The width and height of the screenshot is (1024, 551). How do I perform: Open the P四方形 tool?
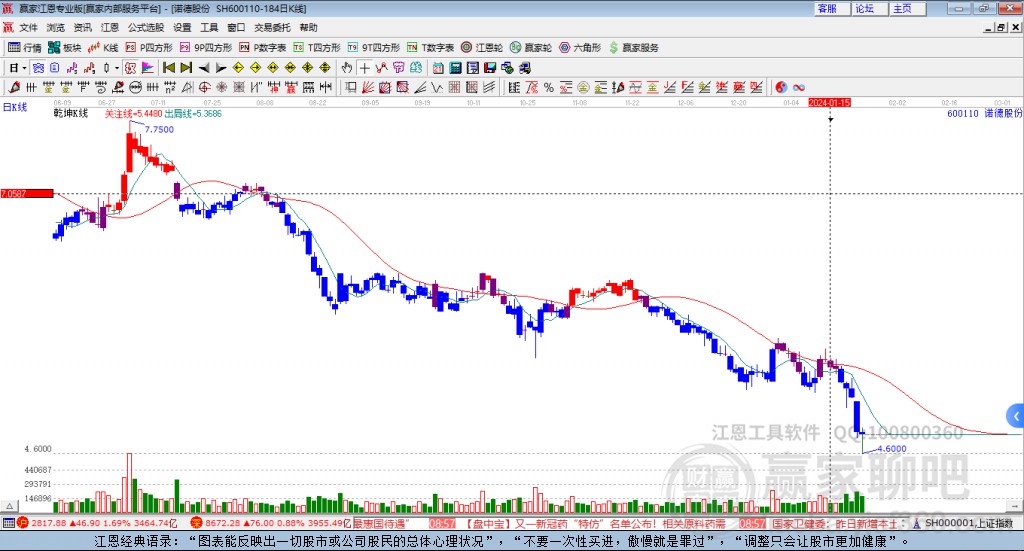tap(149, 48)
